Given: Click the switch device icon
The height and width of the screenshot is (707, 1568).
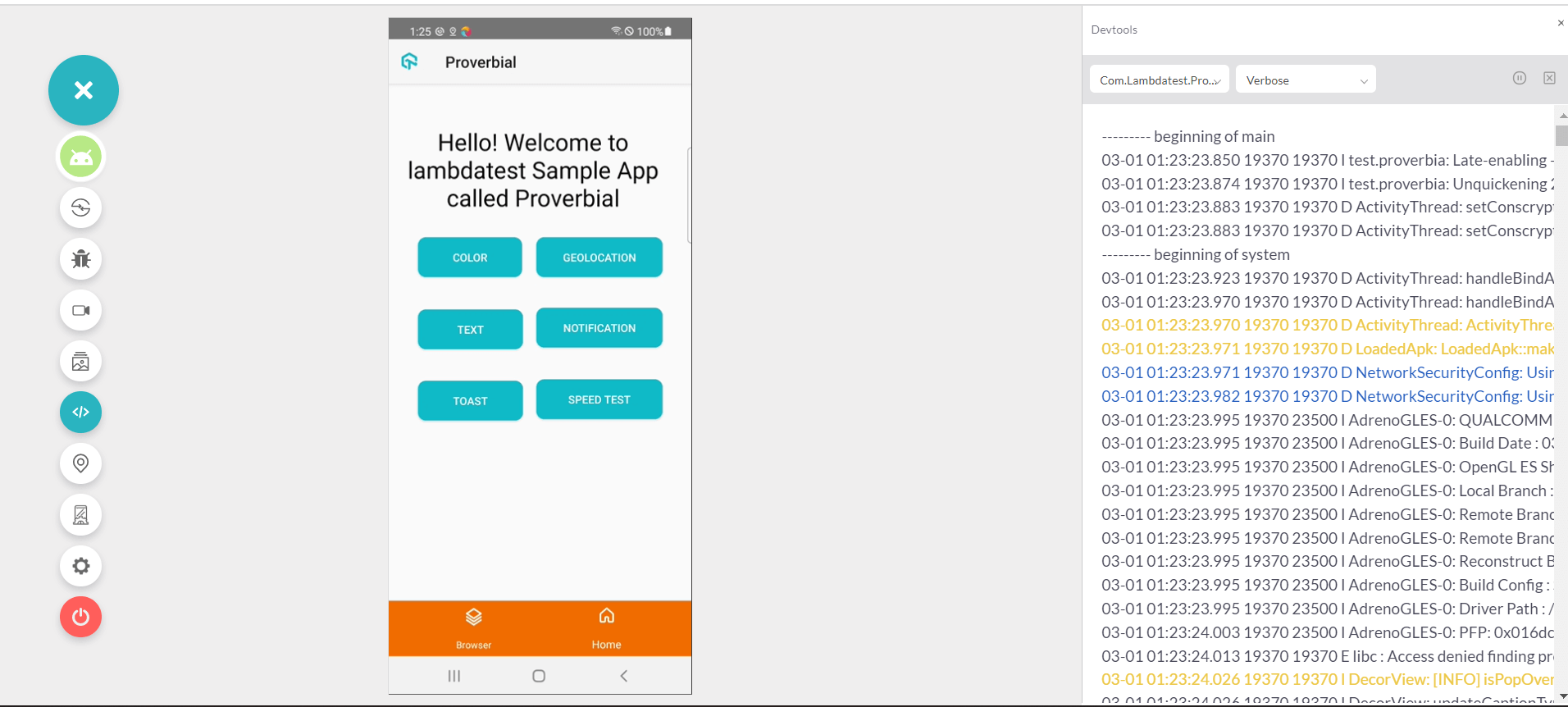Looking at the screenshot, I should click(x=80, y=208).
